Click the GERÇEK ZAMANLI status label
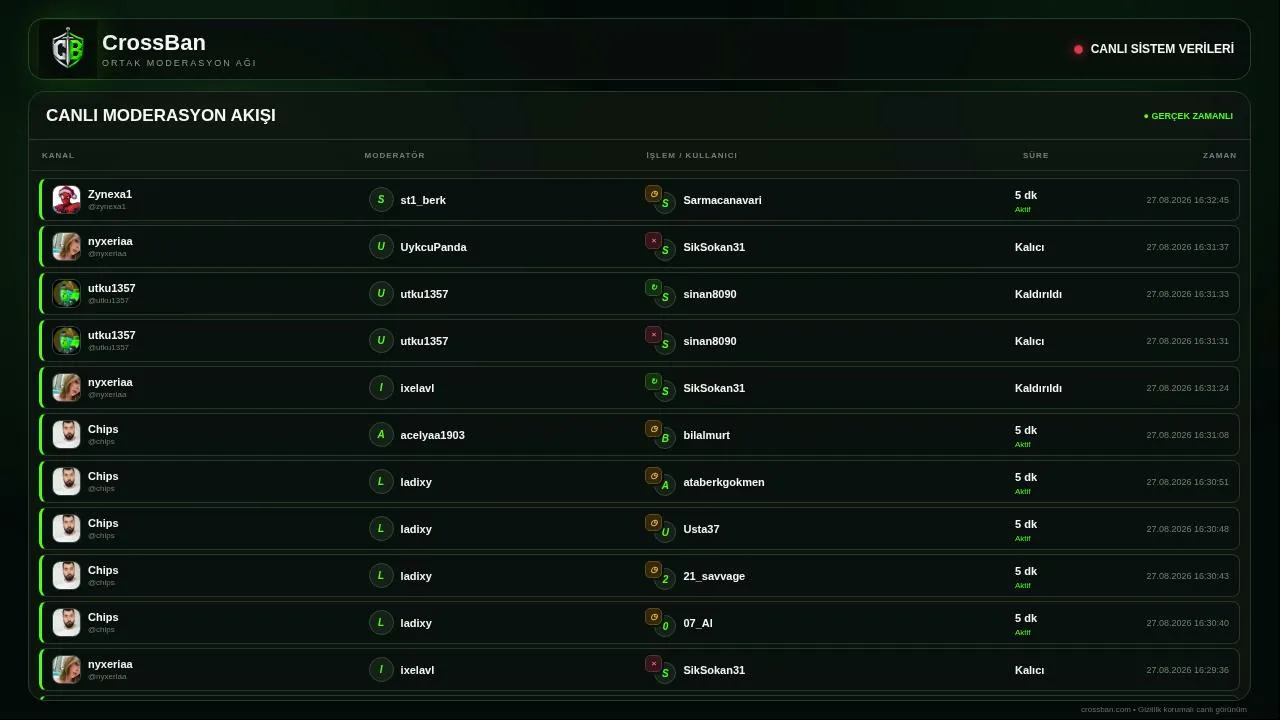 pos(1188,116)
